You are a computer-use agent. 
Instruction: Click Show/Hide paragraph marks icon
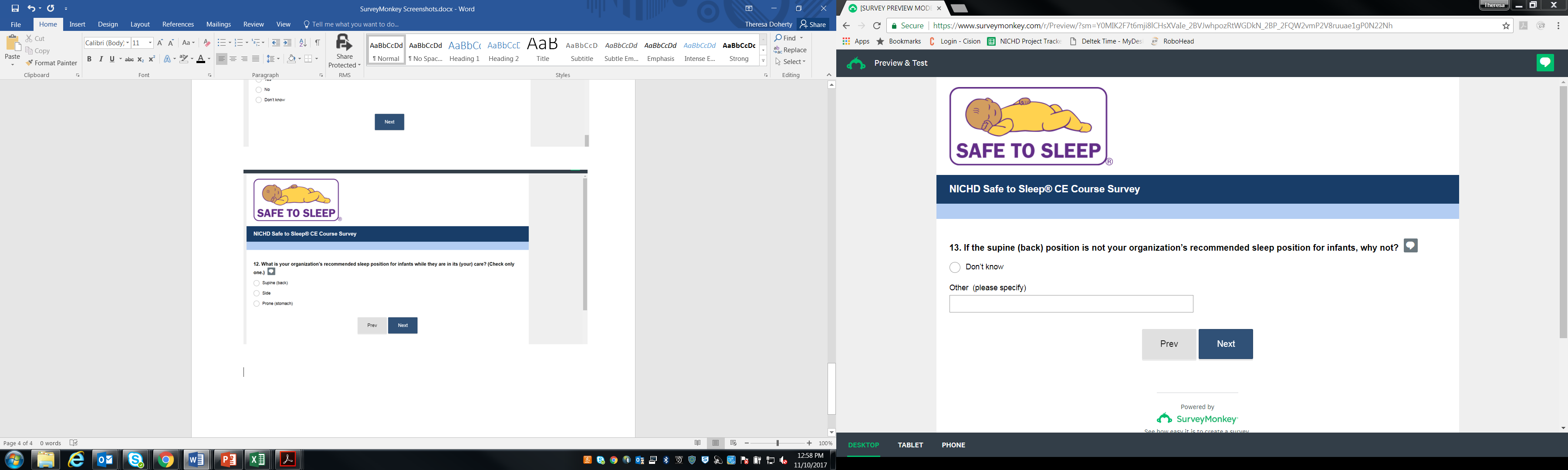coord(317,43)
